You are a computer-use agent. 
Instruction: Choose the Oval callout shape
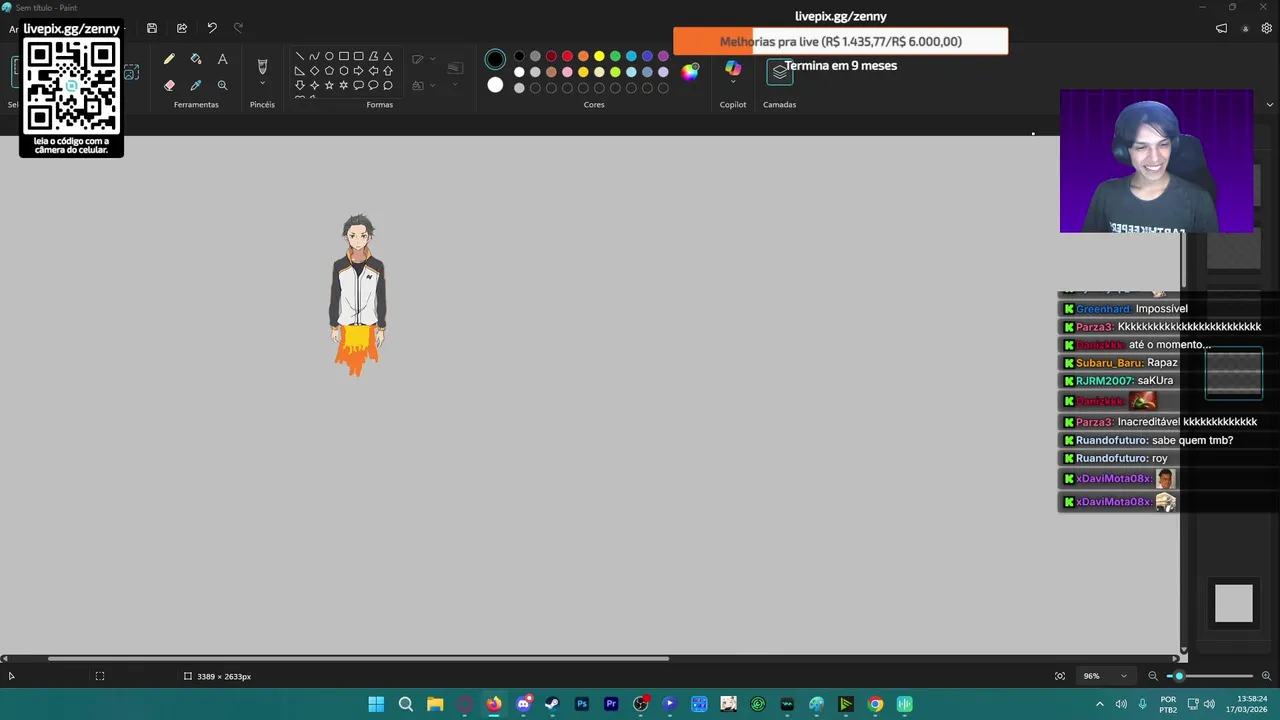pos(373,85)
